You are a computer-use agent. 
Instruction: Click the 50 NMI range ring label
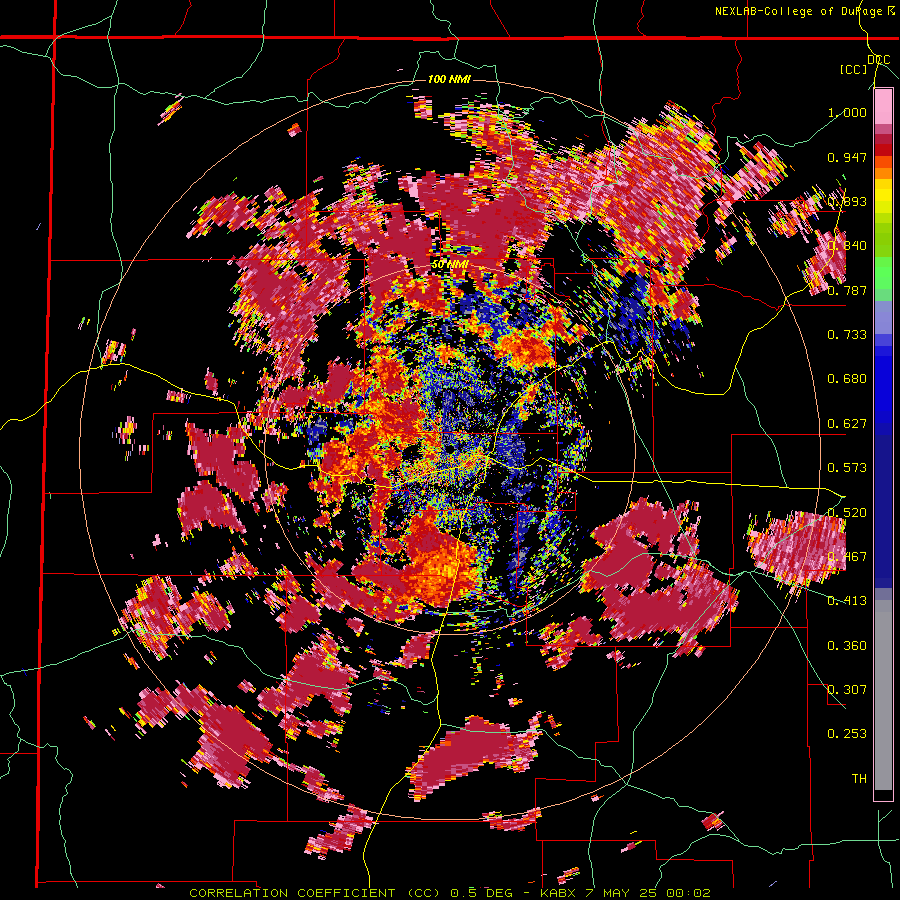(450, 265)
